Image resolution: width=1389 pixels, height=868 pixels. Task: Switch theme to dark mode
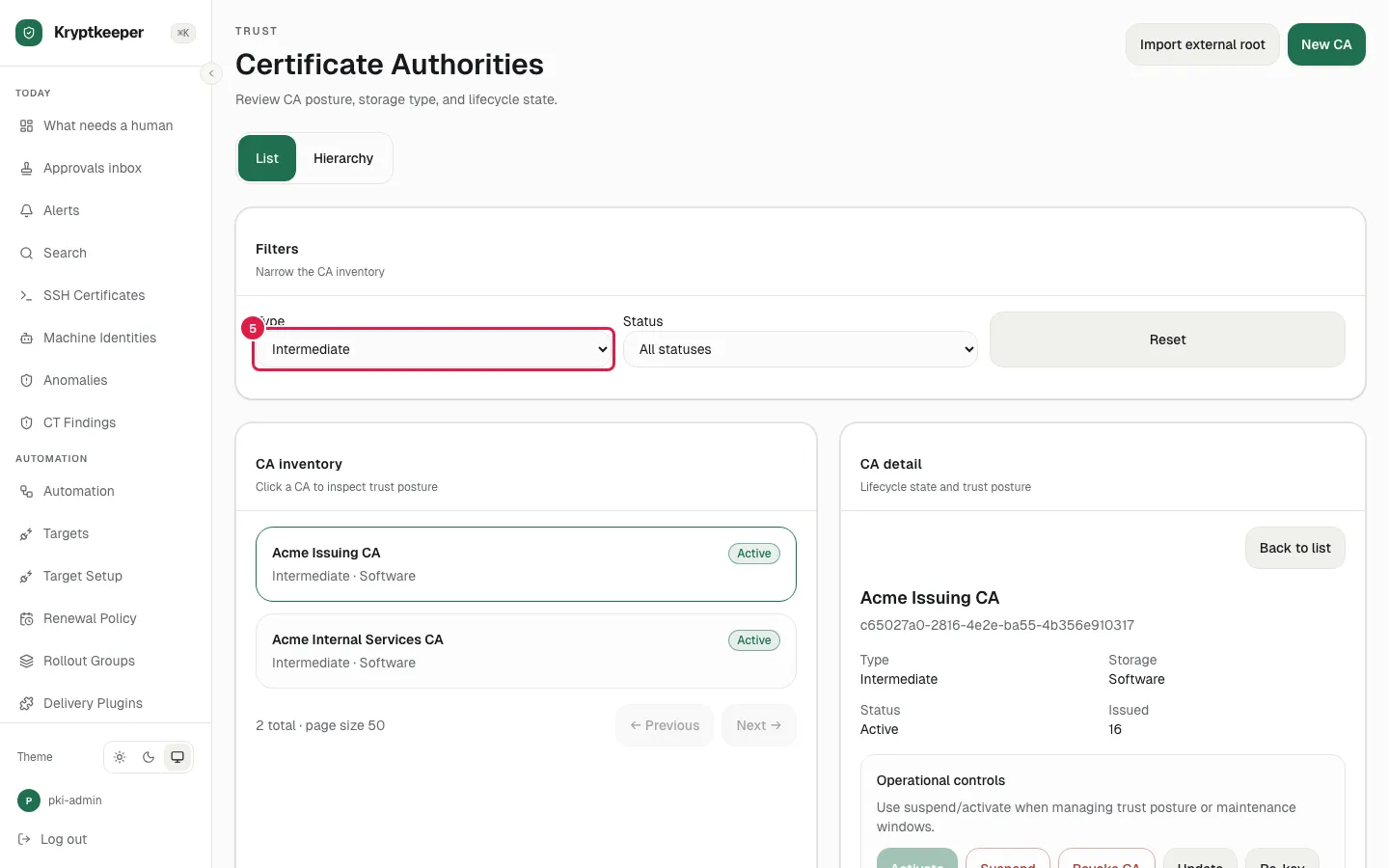pos(149,757)
